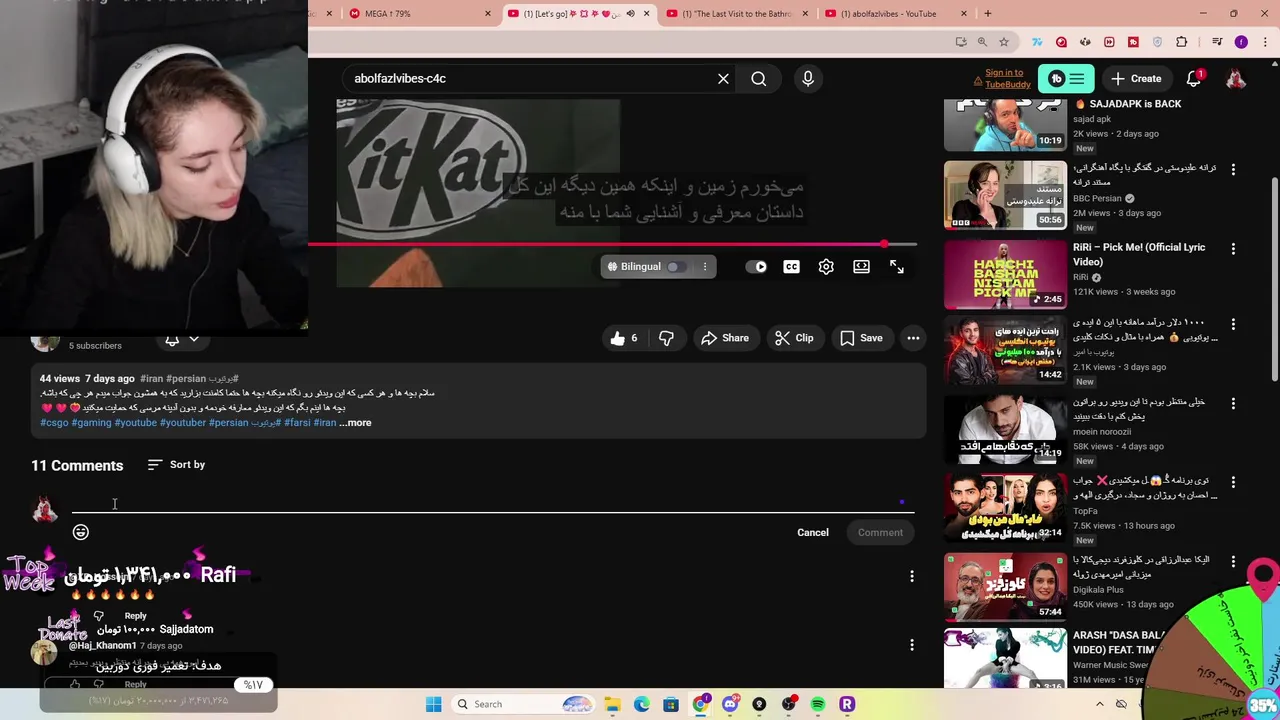
Task: Open more actions under the video
Action: [913, 338]
